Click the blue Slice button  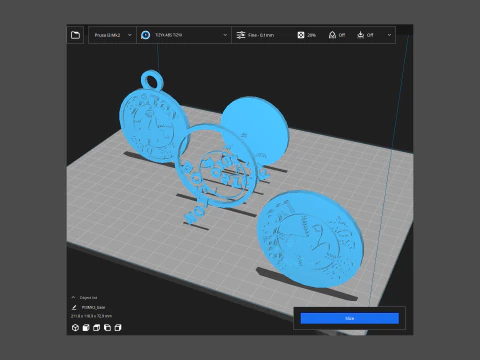click(x=350, y=318)
